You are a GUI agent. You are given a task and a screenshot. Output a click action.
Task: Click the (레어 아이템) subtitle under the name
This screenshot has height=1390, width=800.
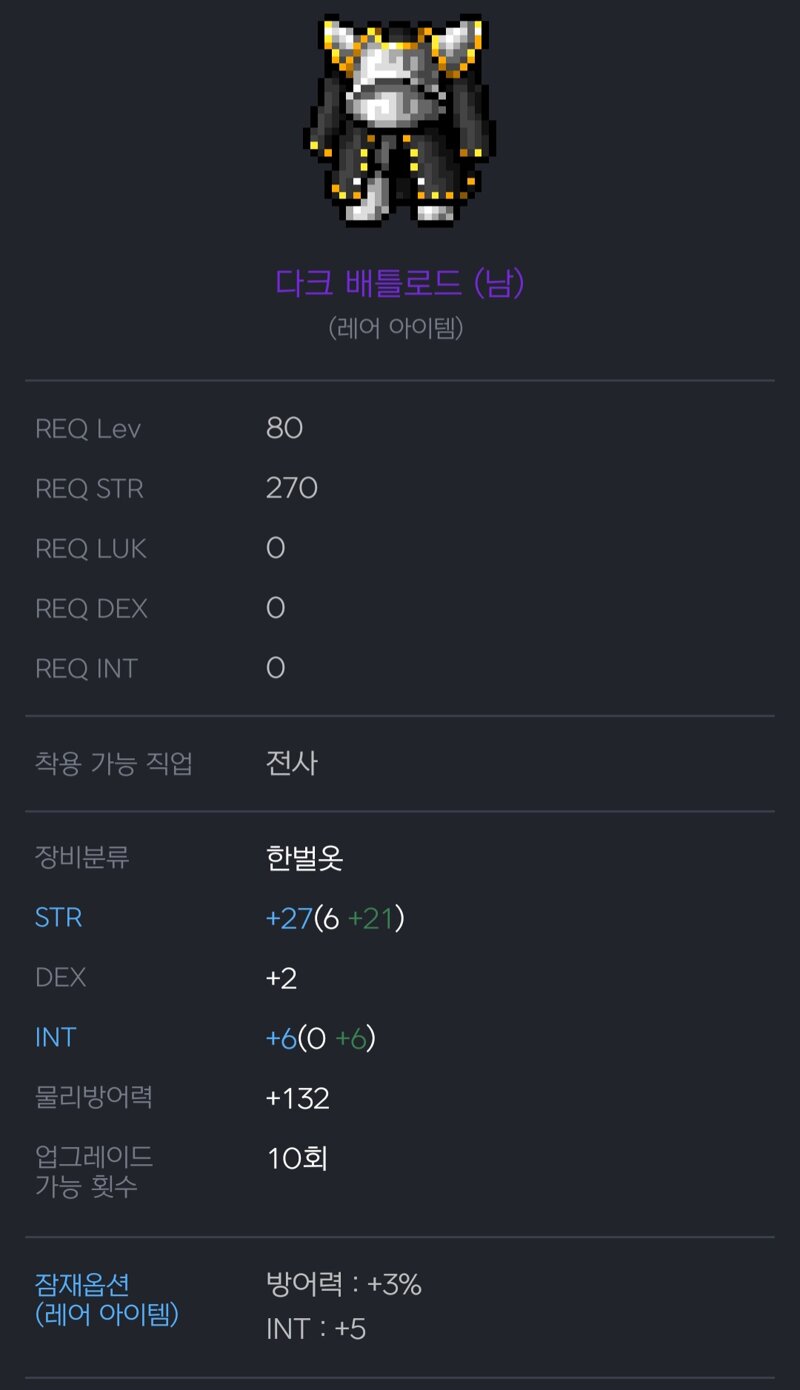point(396,328)
